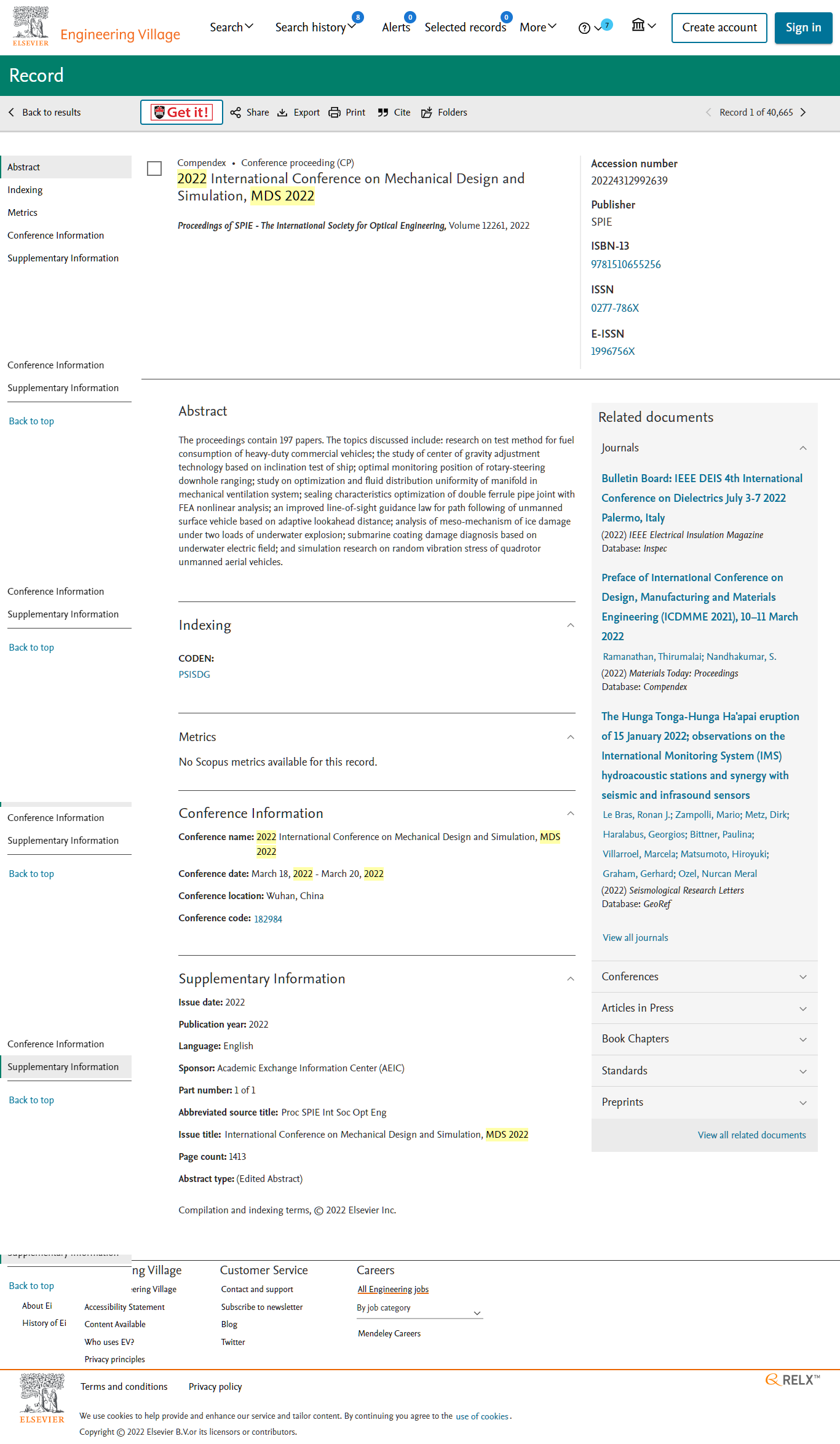Jump to Abstract in side navigation

coord(66,167)
